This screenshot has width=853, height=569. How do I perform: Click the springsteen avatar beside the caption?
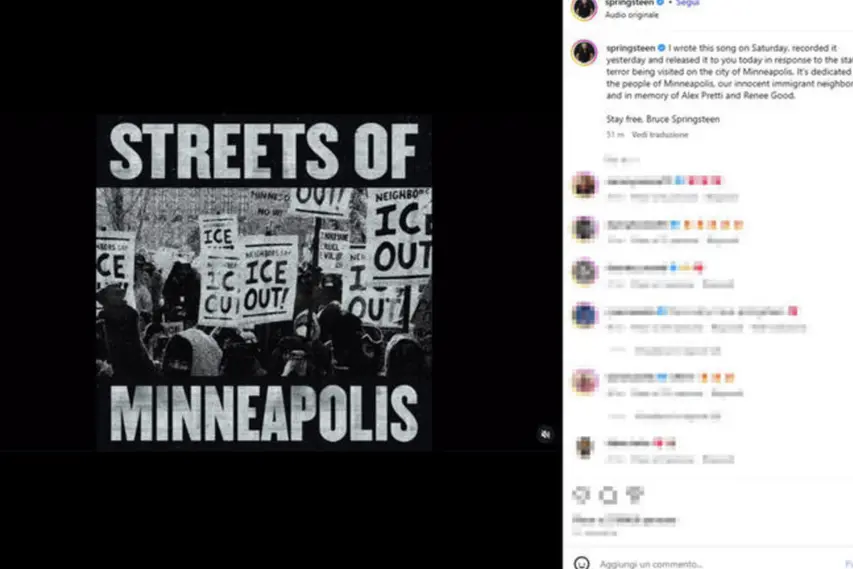584,53
